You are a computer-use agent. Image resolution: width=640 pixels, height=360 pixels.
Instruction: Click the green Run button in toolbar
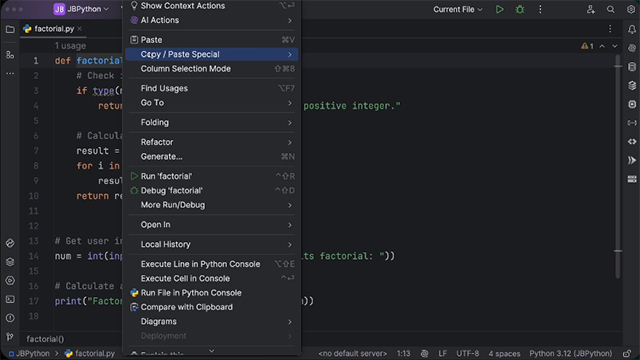point(499,9)
